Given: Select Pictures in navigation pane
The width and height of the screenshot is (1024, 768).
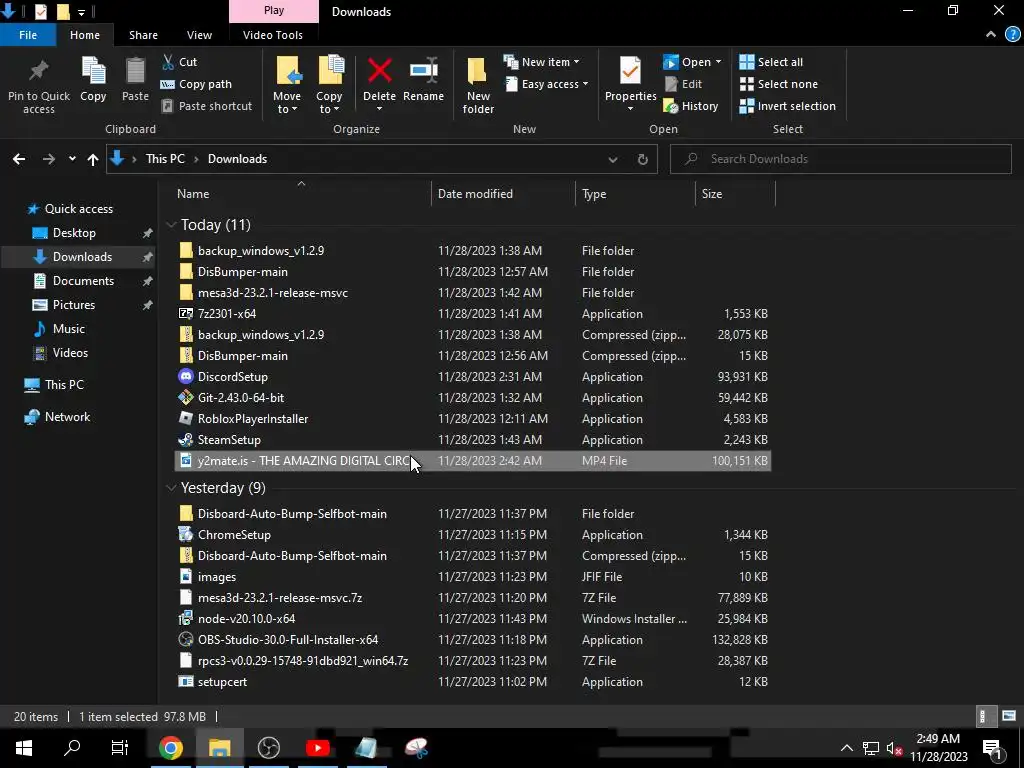Looking at the screenshot, I should click(74, 305).
